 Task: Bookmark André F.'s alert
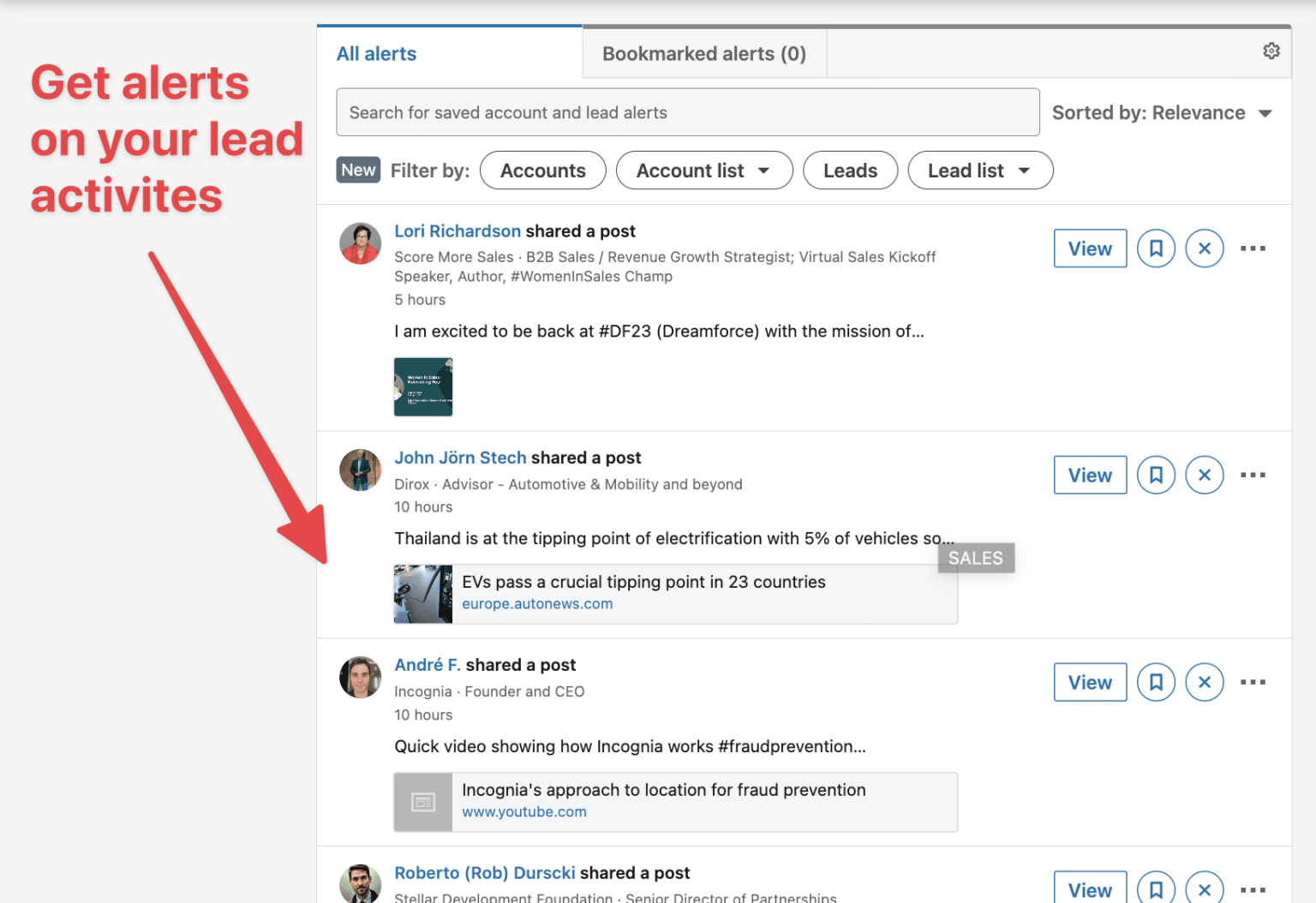pos(1156,682)
